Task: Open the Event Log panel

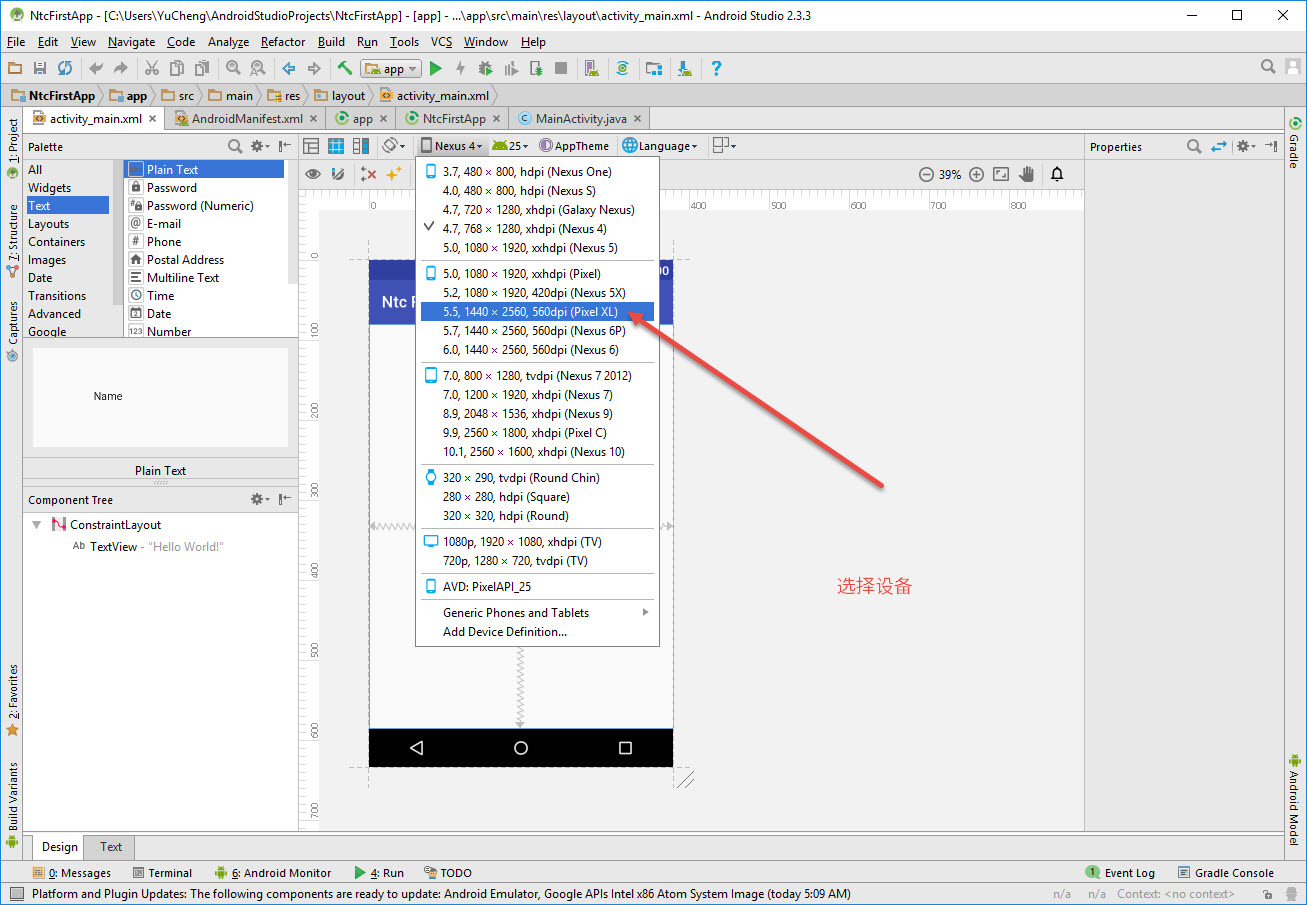Action: click(1120, 873)
